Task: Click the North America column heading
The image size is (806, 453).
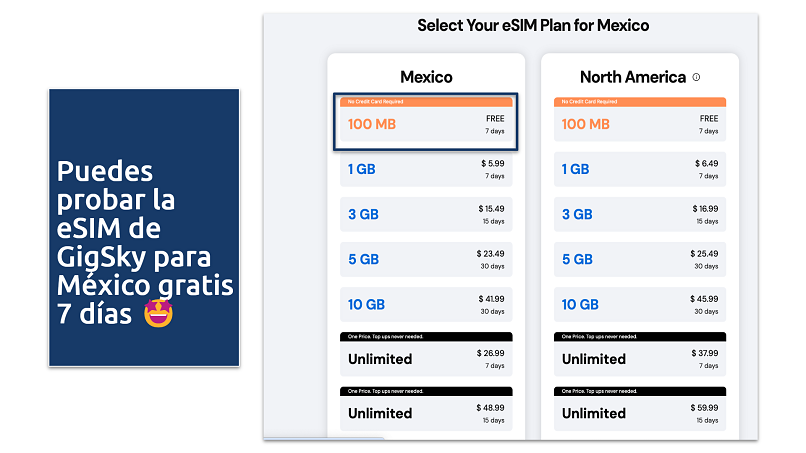Action: pyautogui.click(x=632, y=77)
